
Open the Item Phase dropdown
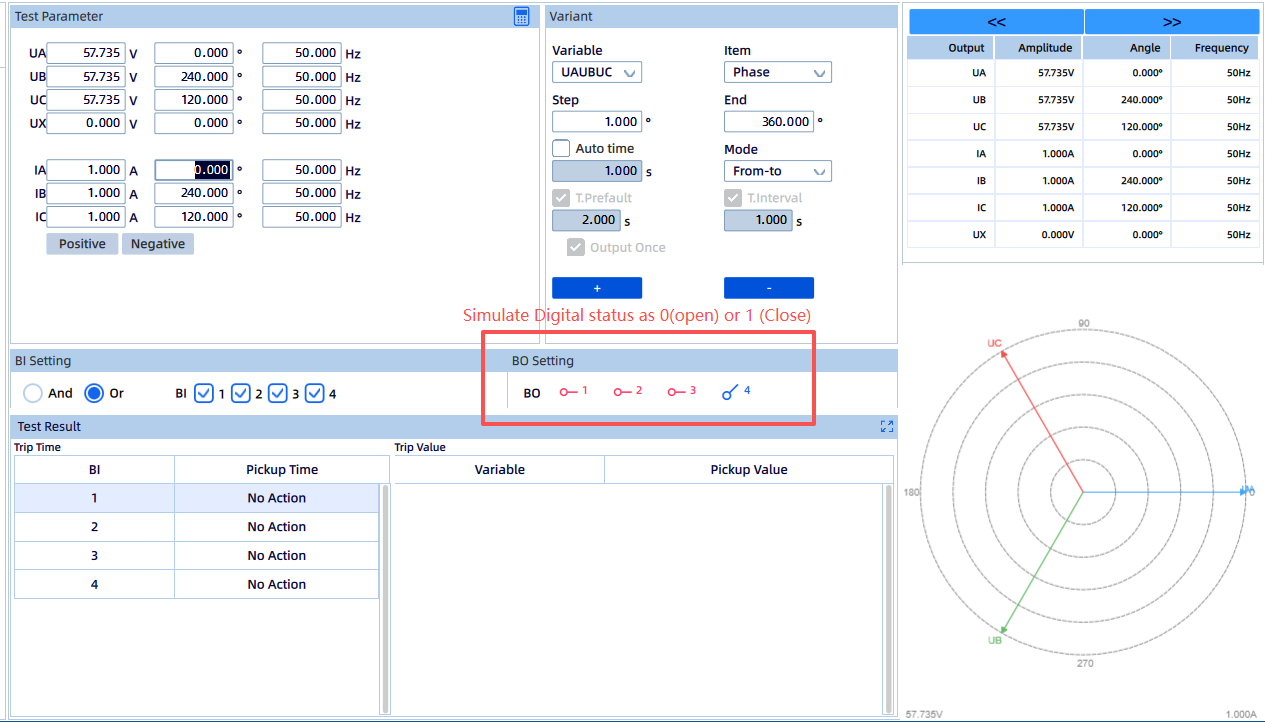coord(777,72)
